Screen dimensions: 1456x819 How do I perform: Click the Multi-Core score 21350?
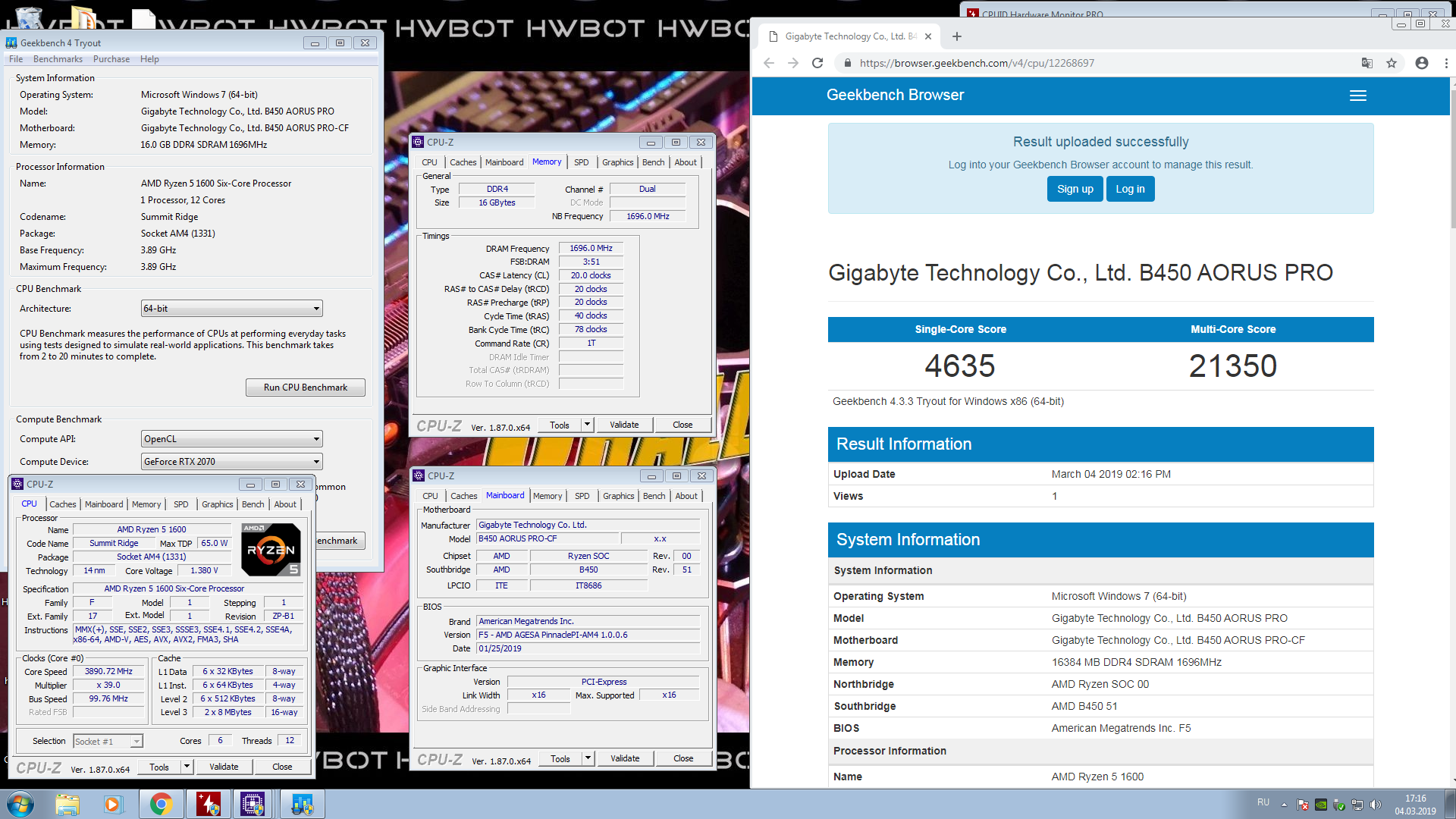point(1233,366)
